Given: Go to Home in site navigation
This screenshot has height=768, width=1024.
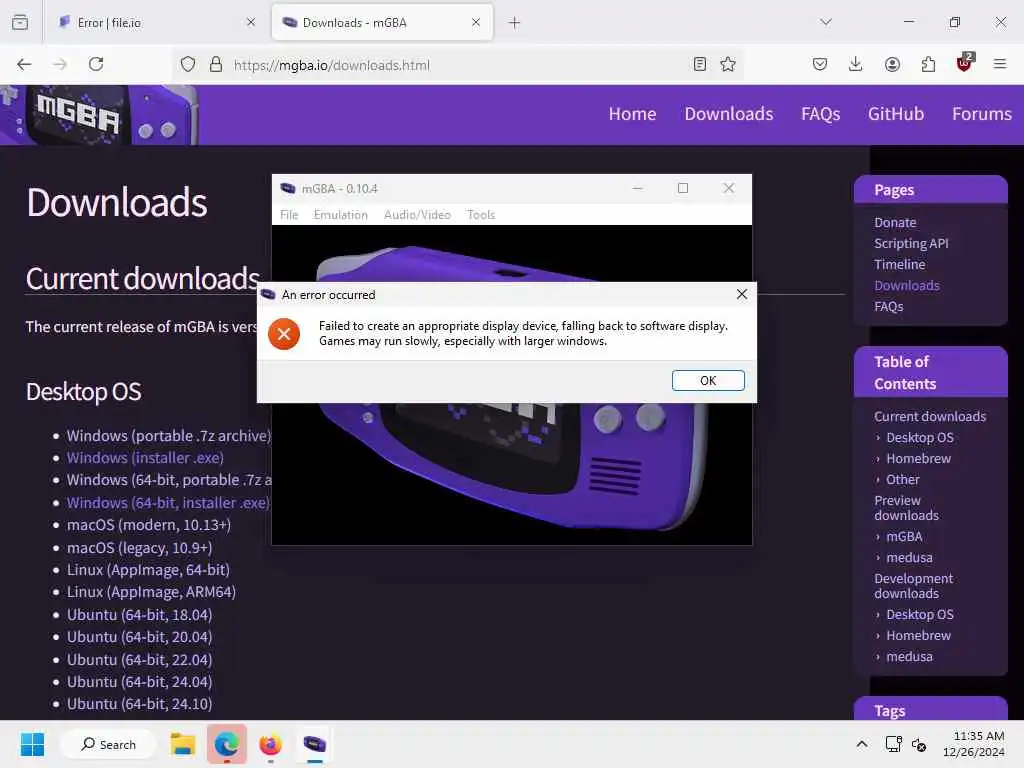Looking at the screenshot, I should pyautogui.click(x=632, y=114).
